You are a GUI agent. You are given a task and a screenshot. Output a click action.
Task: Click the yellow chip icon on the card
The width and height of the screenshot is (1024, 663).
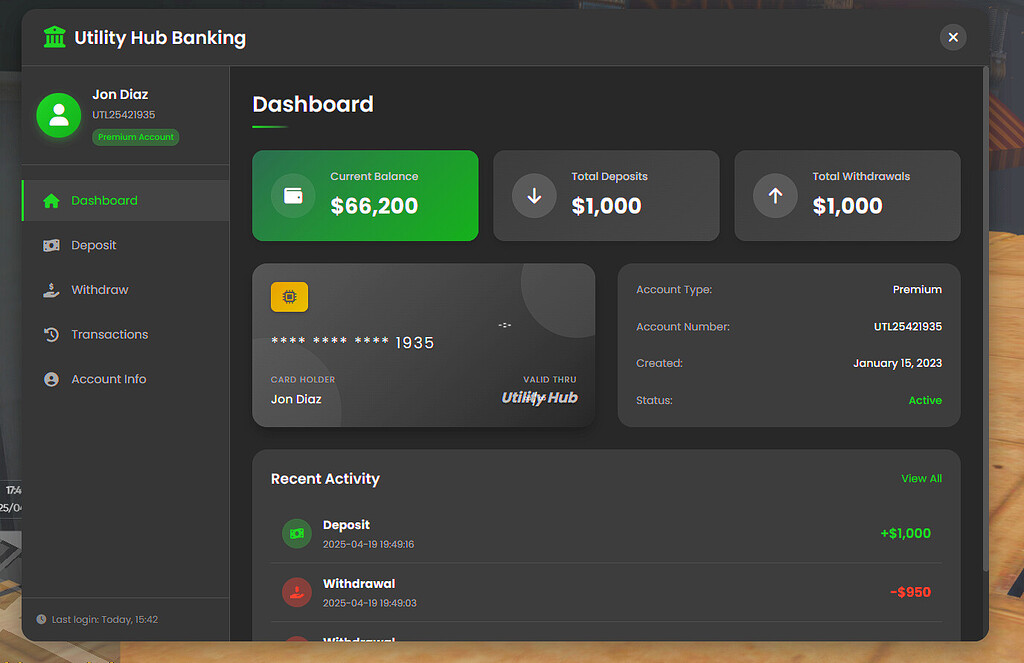click(289, 297)
